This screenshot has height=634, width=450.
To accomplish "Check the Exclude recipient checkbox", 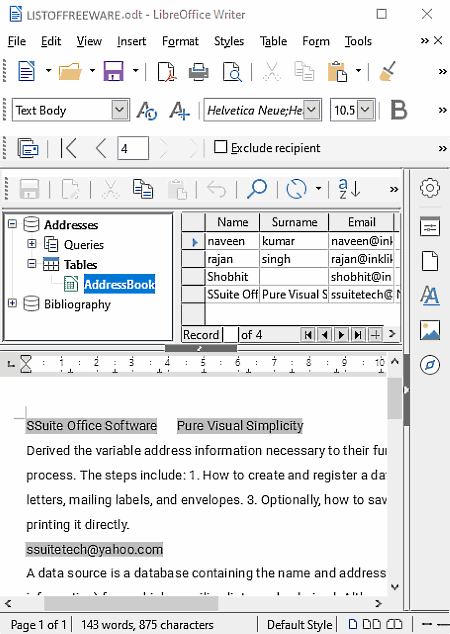I will tap(220, 146).
